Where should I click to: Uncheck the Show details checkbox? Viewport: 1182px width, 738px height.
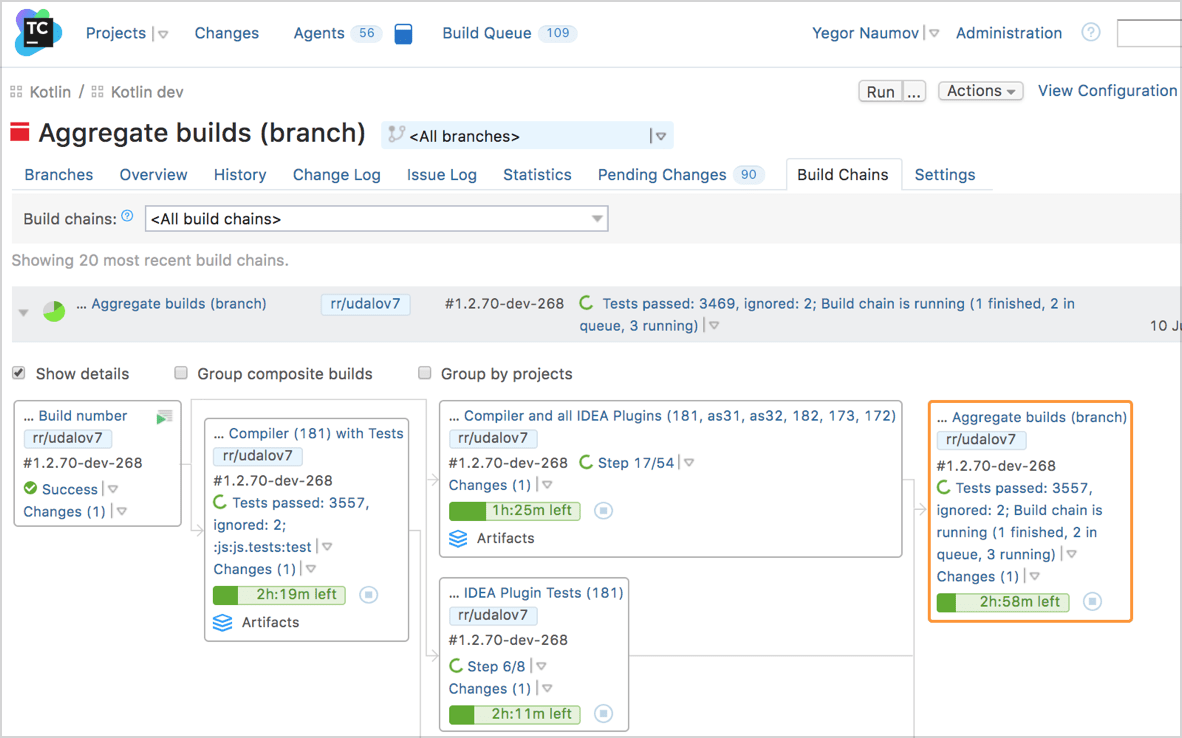(19, 373)
